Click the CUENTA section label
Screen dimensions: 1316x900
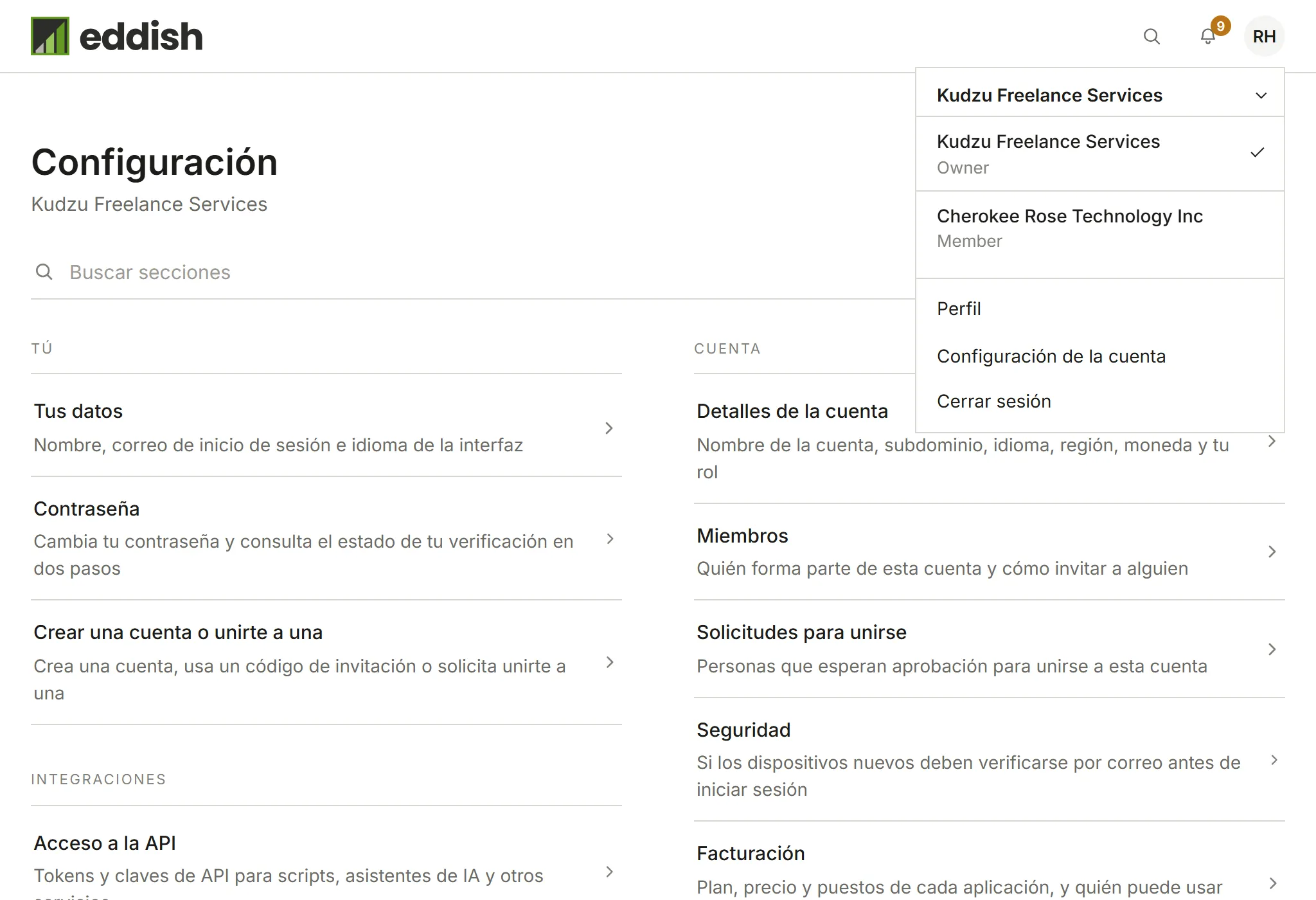pos(727,348)
